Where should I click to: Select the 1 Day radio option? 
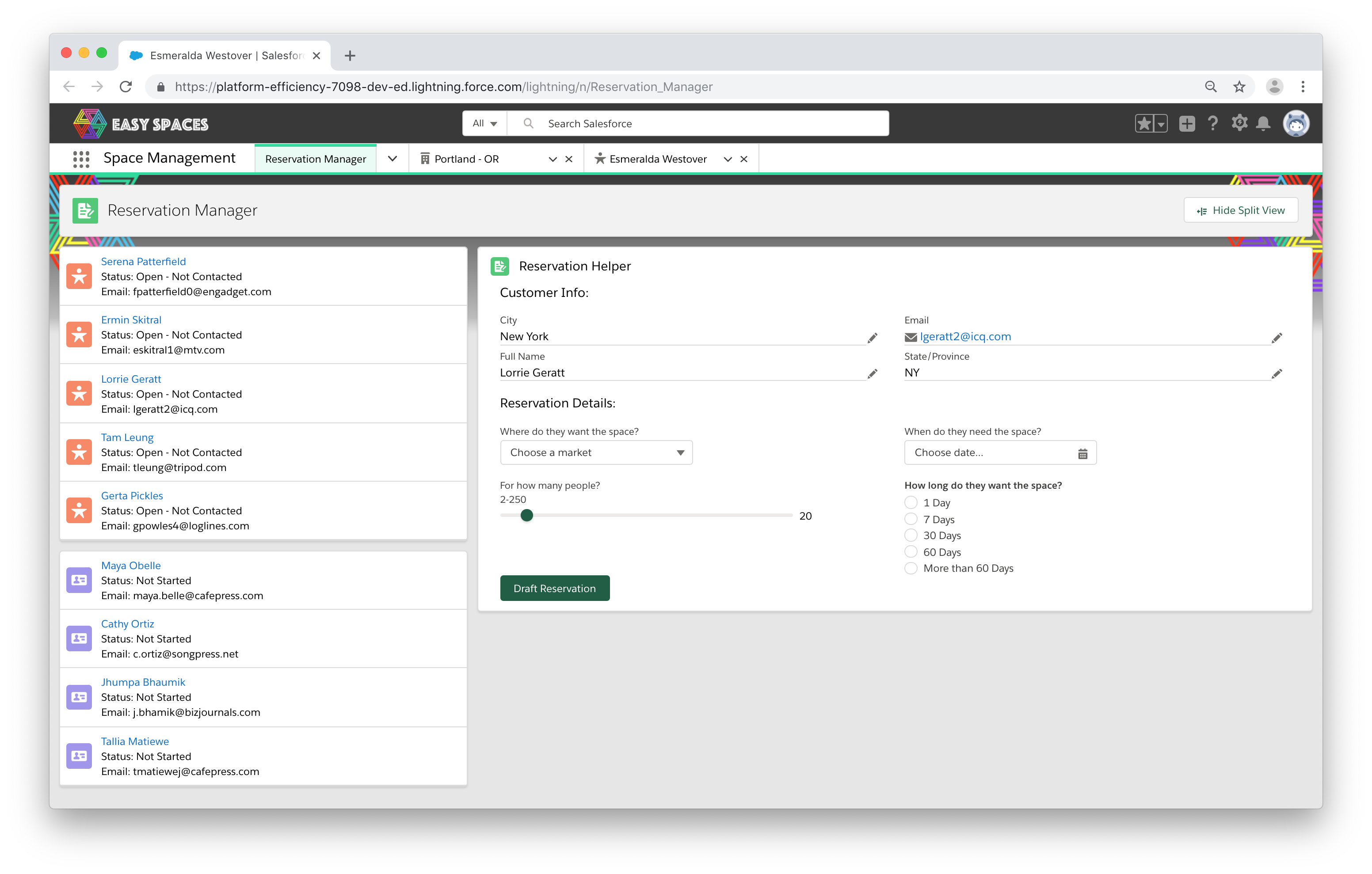tap(911, 502)
